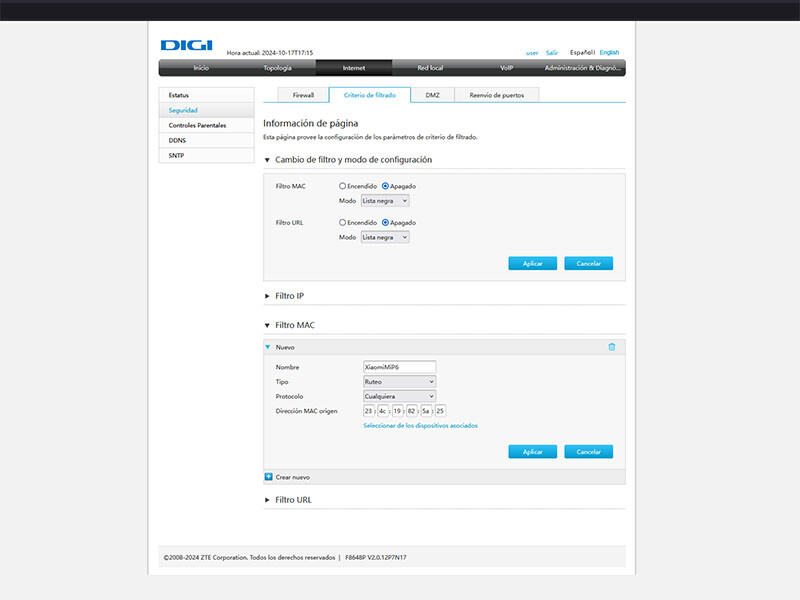The height and width of the screenshot is (600, 800).
Task: Cancel the filter mode configuration
Action: (x=588, y=263)
